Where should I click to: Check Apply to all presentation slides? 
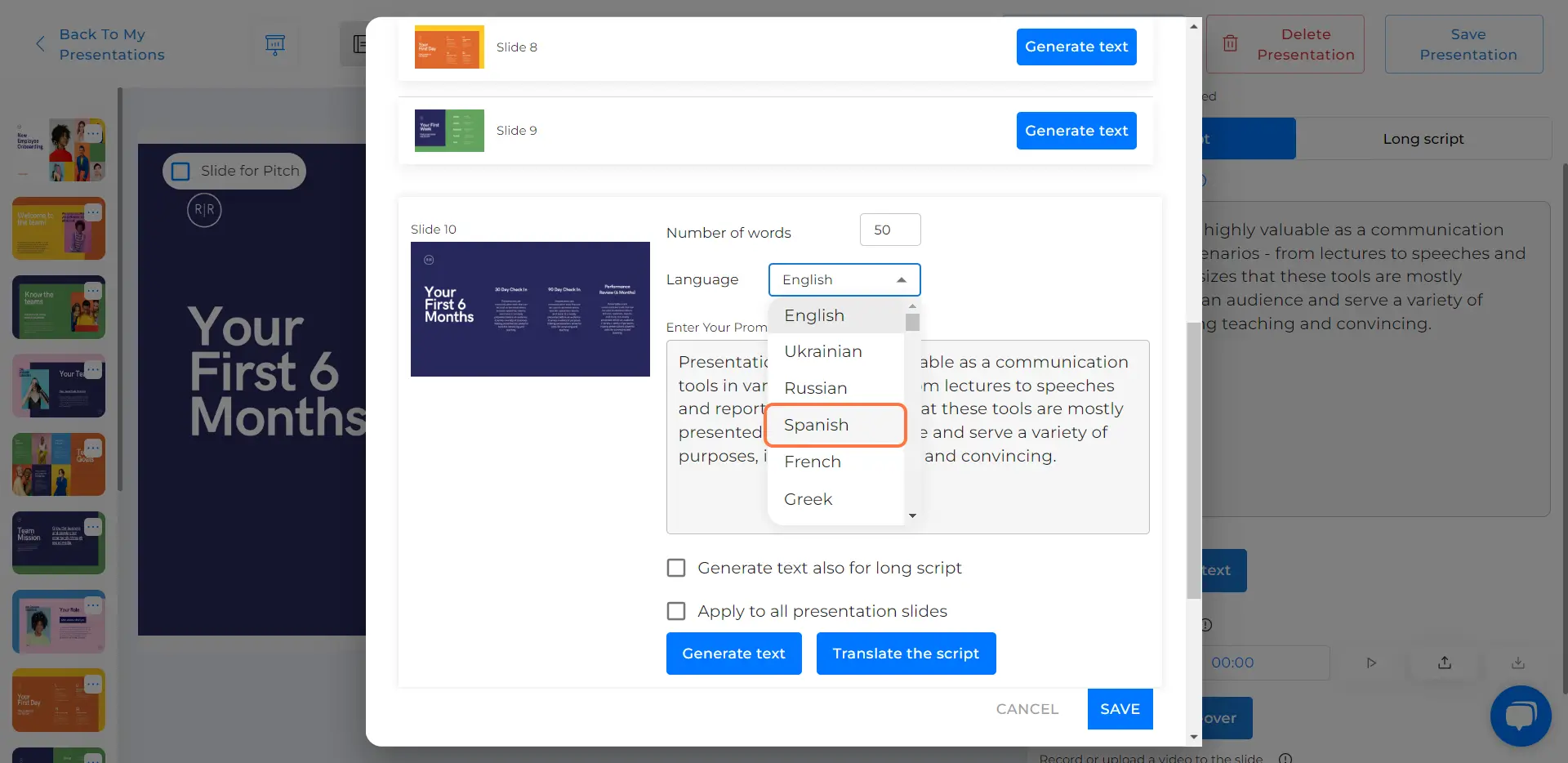675,610
